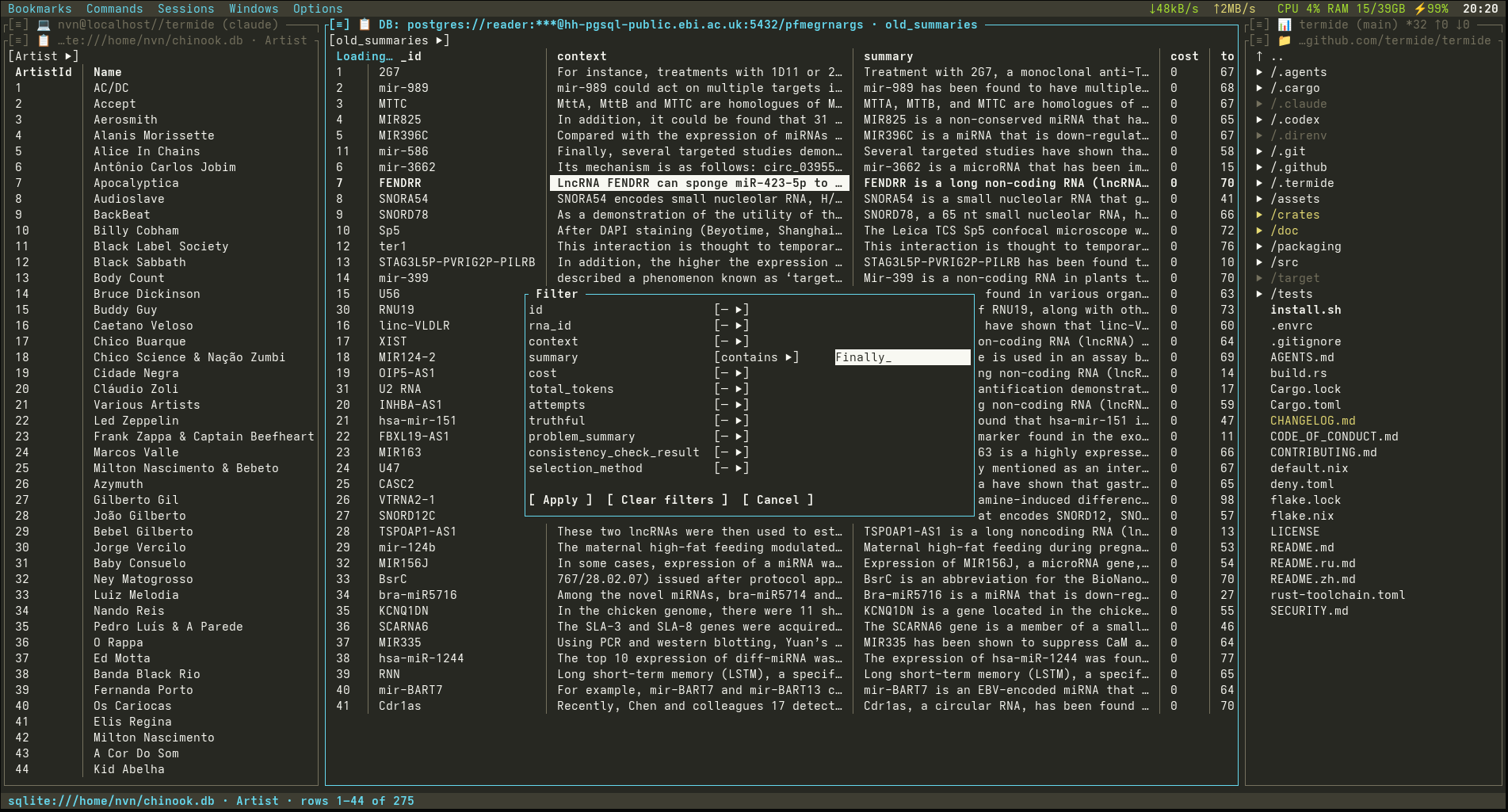Open the old_summaries table selector dropdown

(x=389, y=40)
